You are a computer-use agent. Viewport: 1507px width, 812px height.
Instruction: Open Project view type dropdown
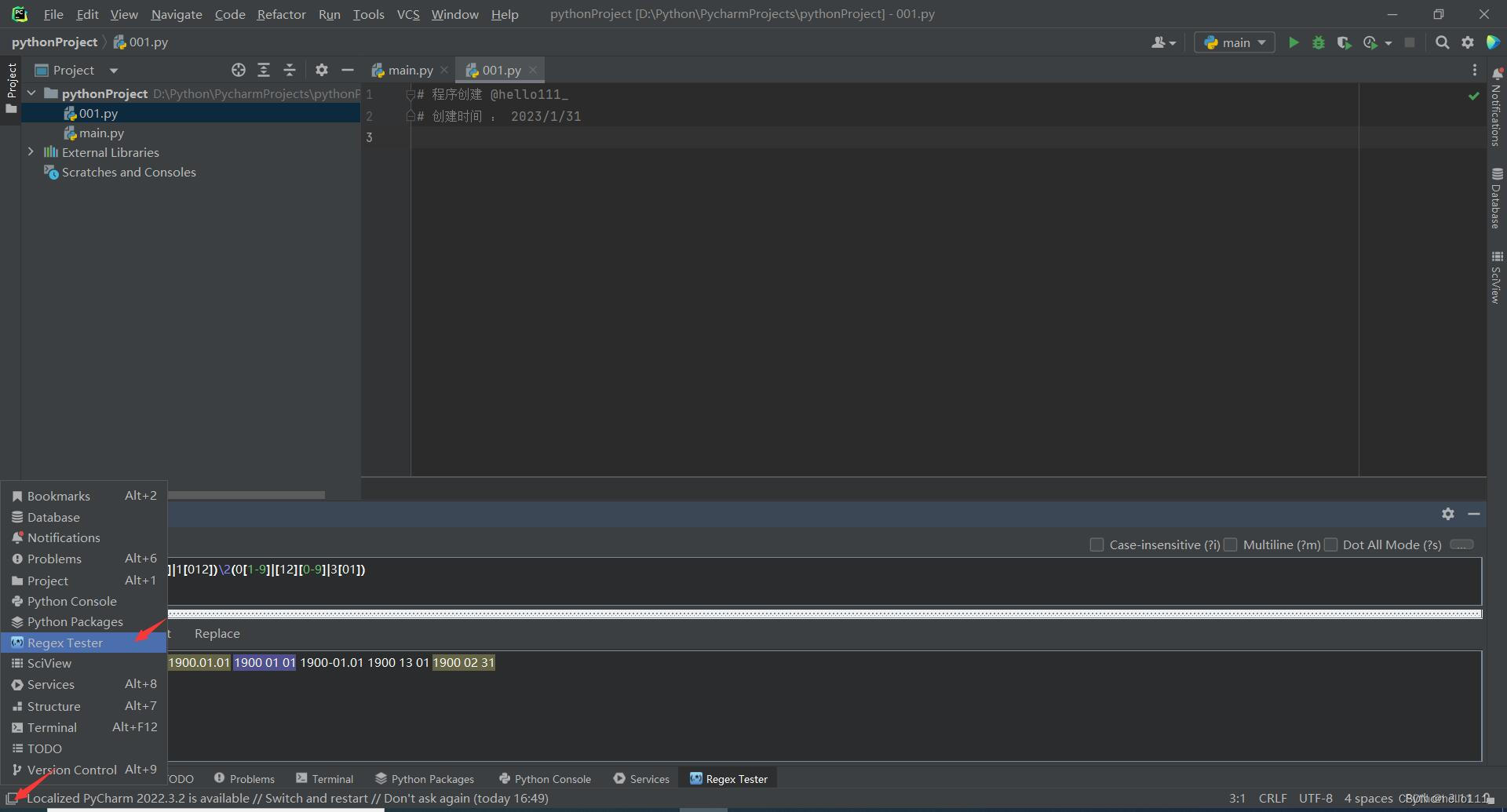[x=114, y=70]
